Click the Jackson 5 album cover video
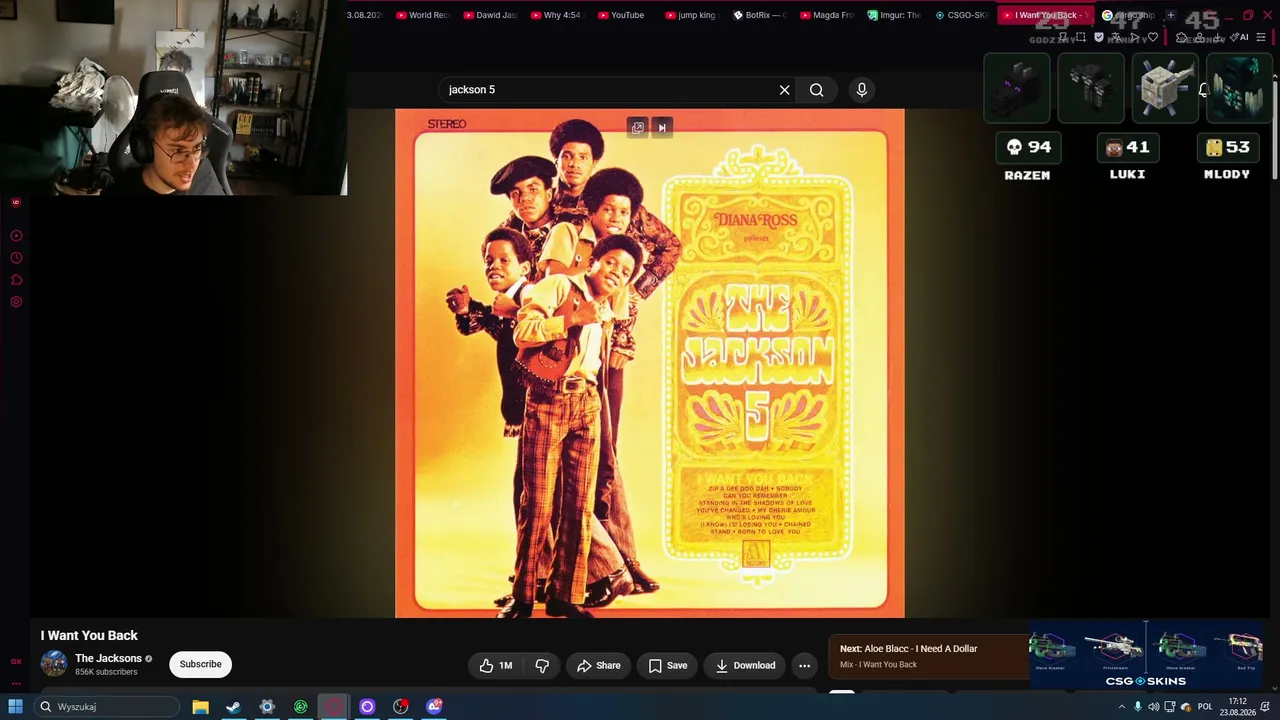 (650, 362)
